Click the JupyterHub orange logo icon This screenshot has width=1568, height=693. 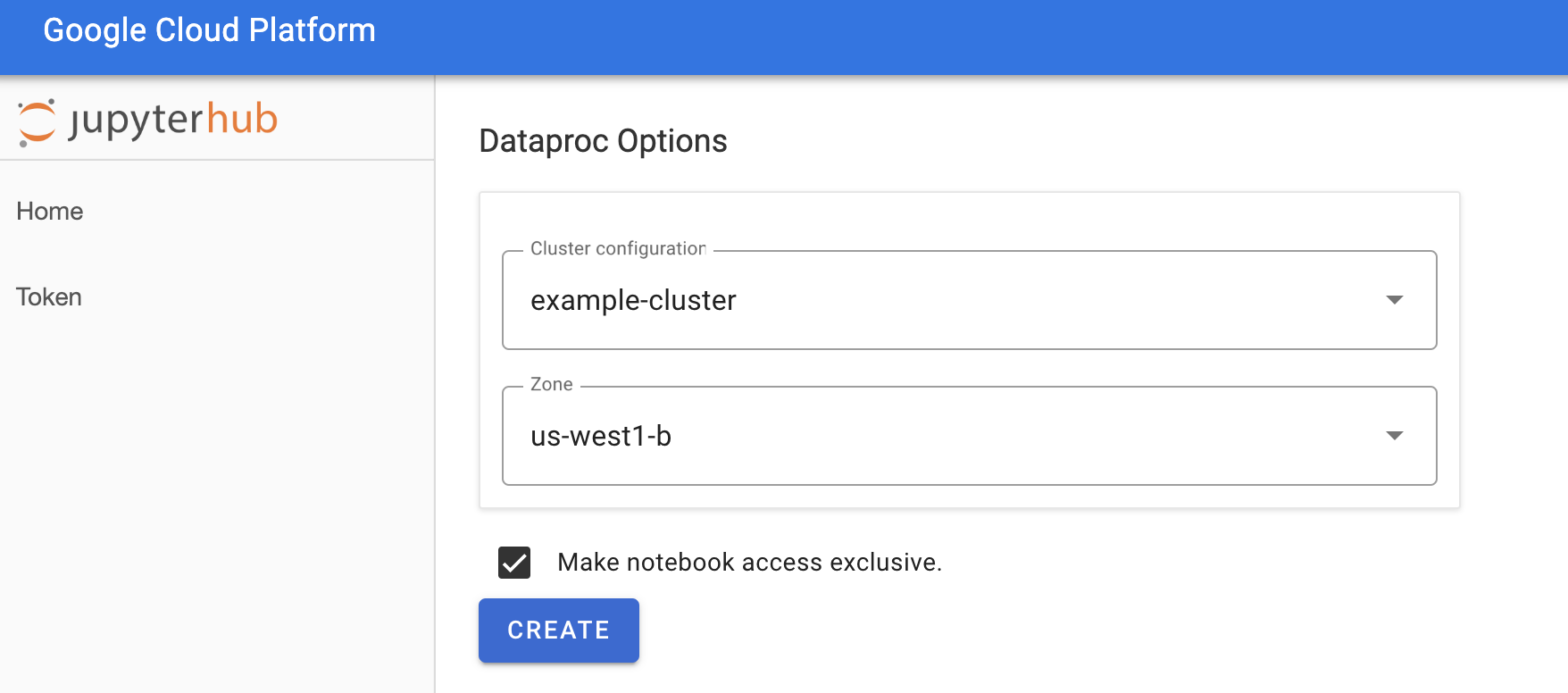point(37,121)
